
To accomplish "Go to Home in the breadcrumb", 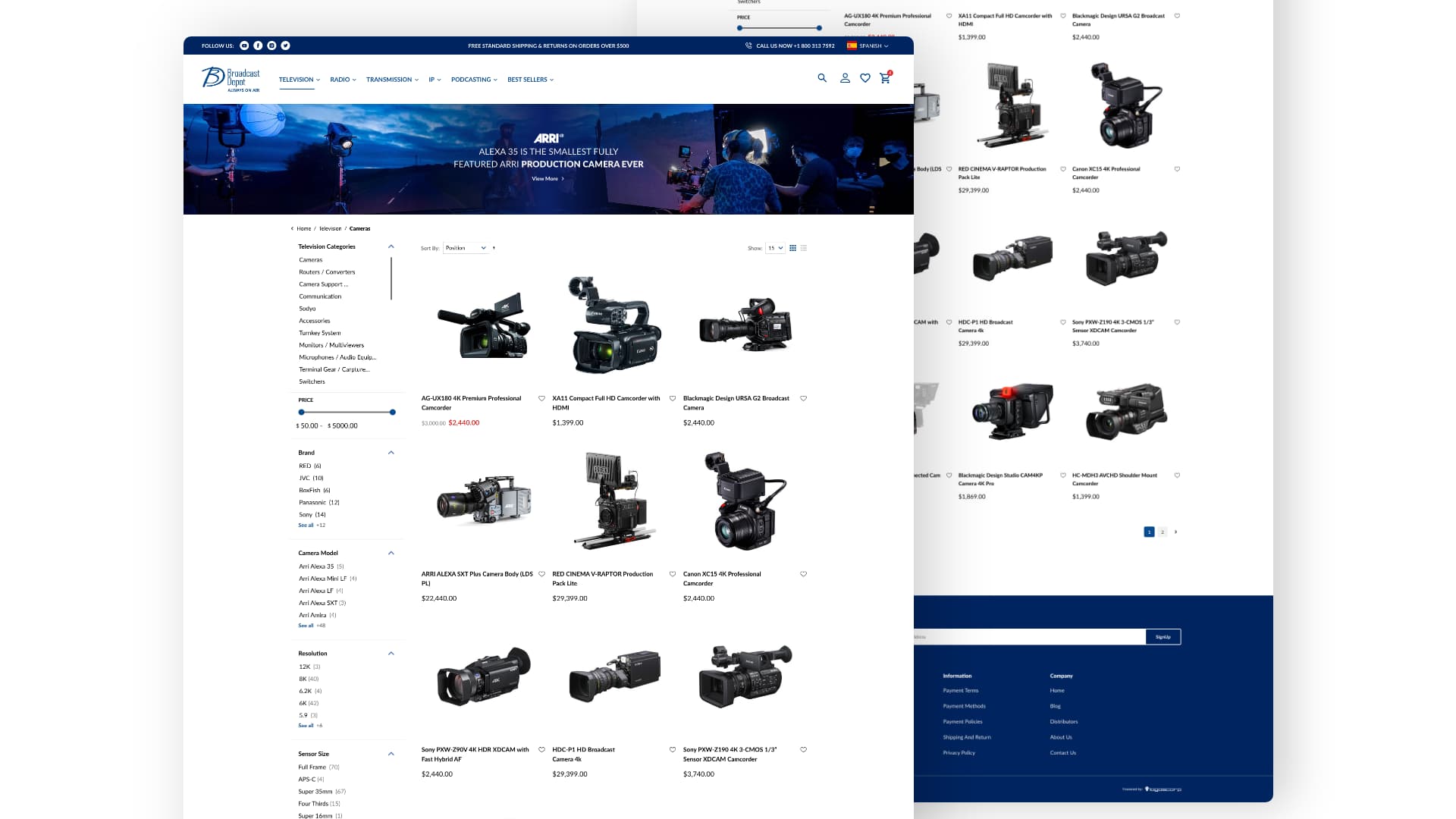I will 303,228.
